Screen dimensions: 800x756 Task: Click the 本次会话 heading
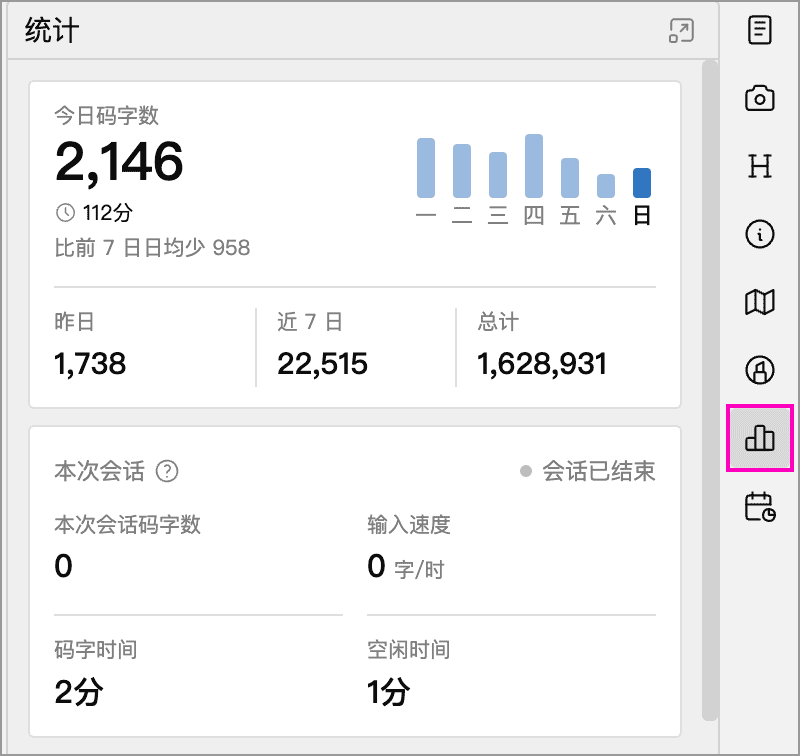click(99, 471)
